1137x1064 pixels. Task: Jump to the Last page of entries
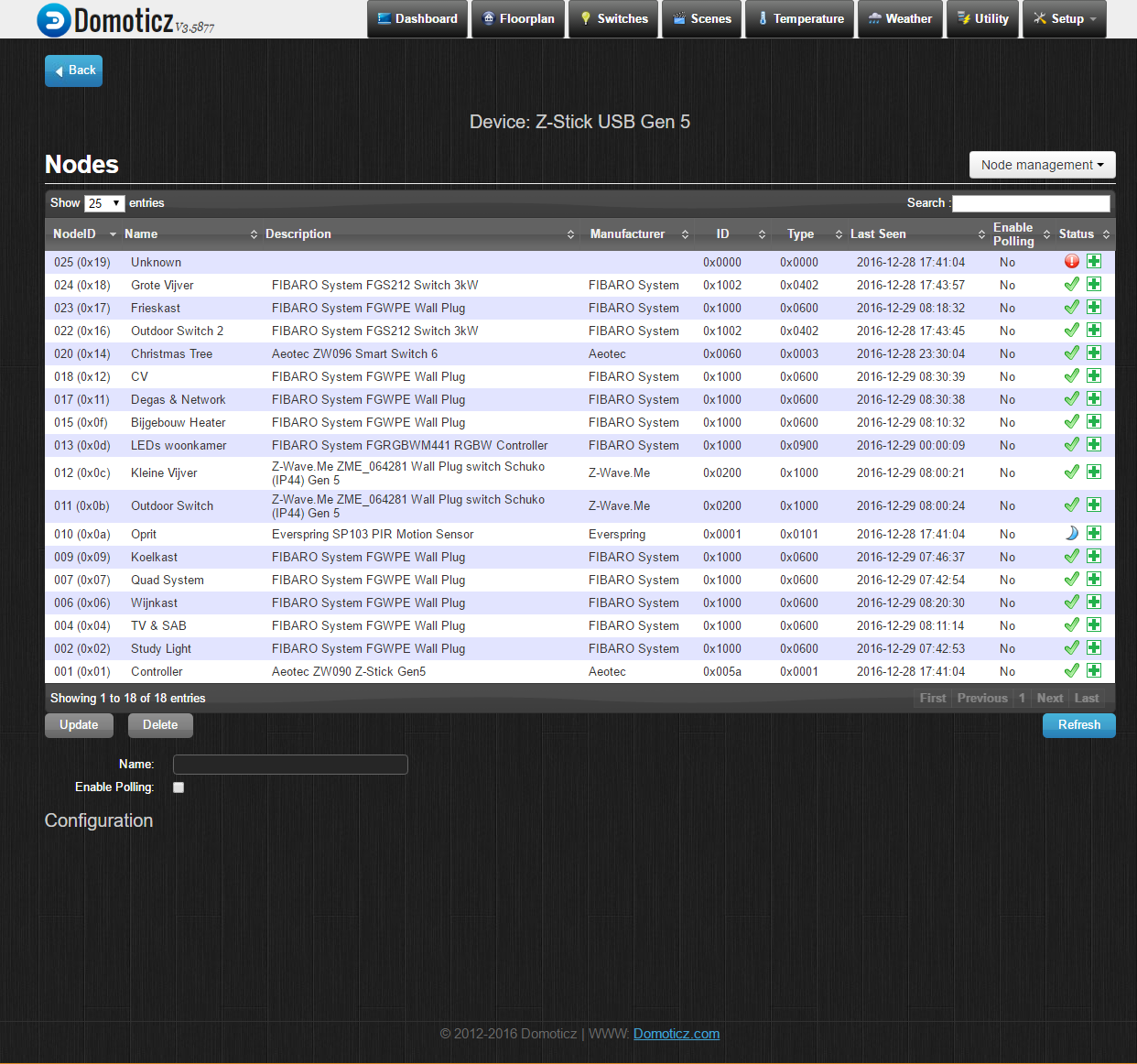[x=1087, y=699]
